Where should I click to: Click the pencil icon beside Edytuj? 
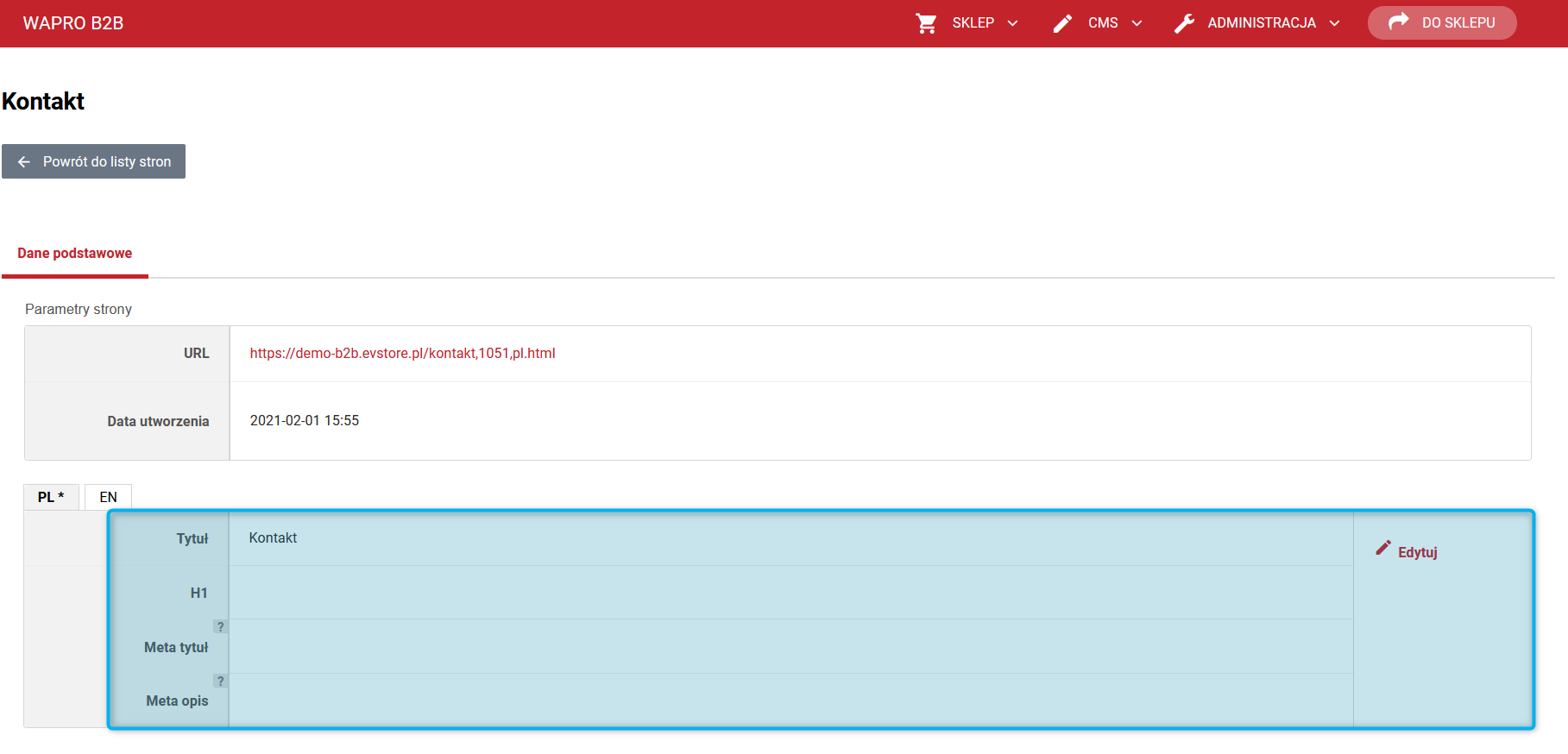(x=1383, y=548)
